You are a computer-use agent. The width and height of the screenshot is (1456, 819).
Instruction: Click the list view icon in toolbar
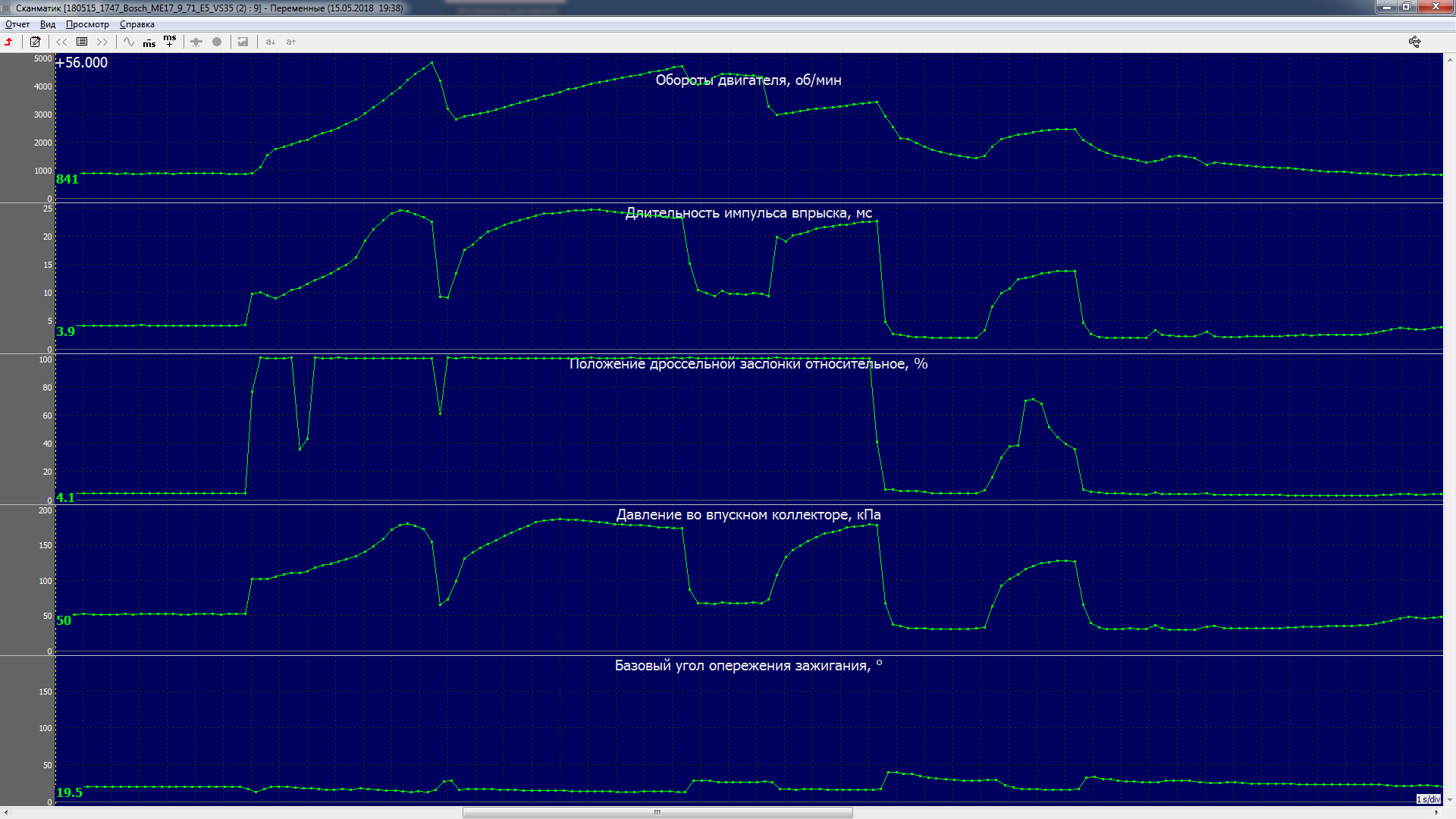(82, 42)
